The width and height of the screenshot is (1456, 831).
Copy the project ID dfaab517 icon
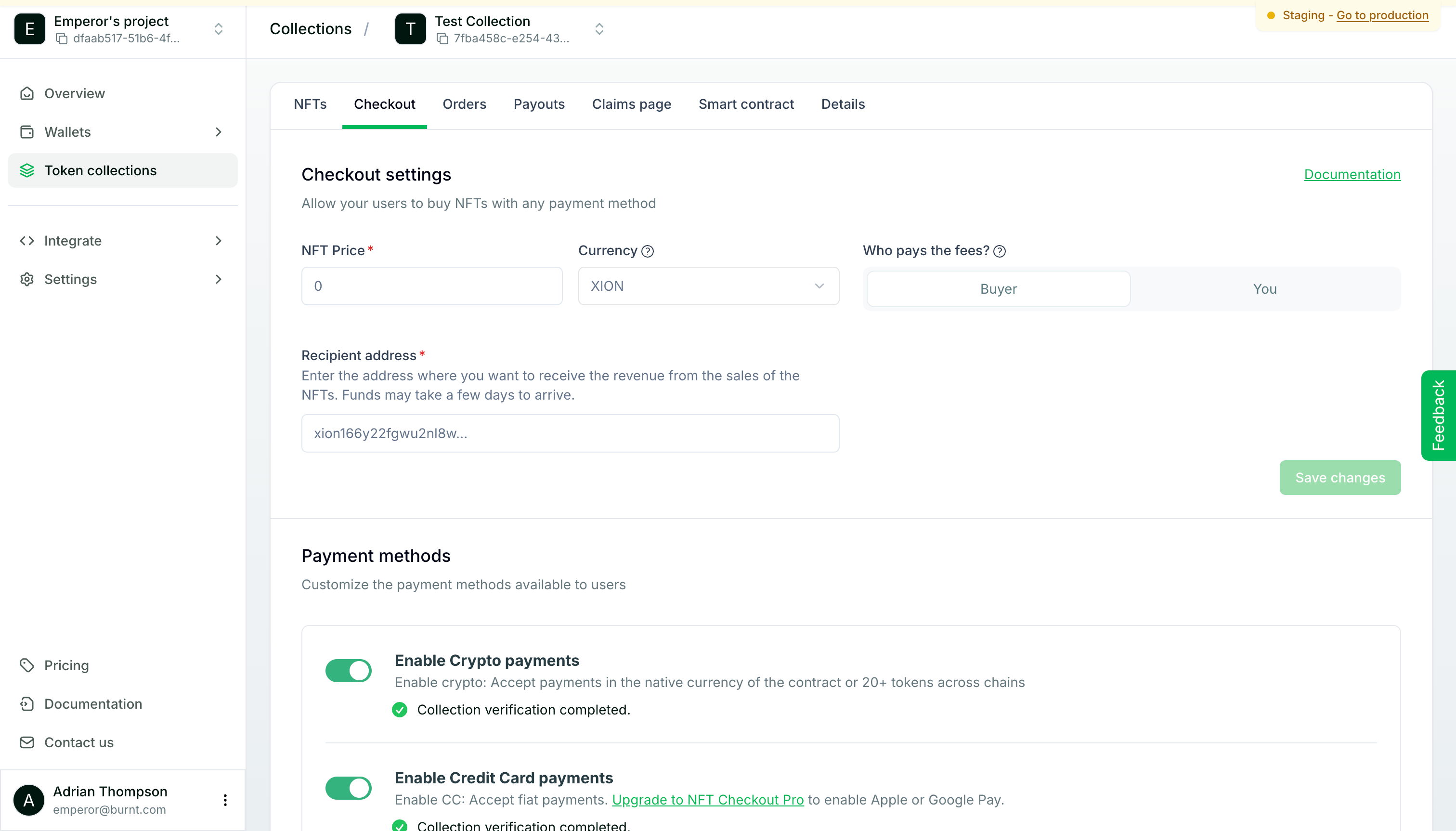(62, 39)
